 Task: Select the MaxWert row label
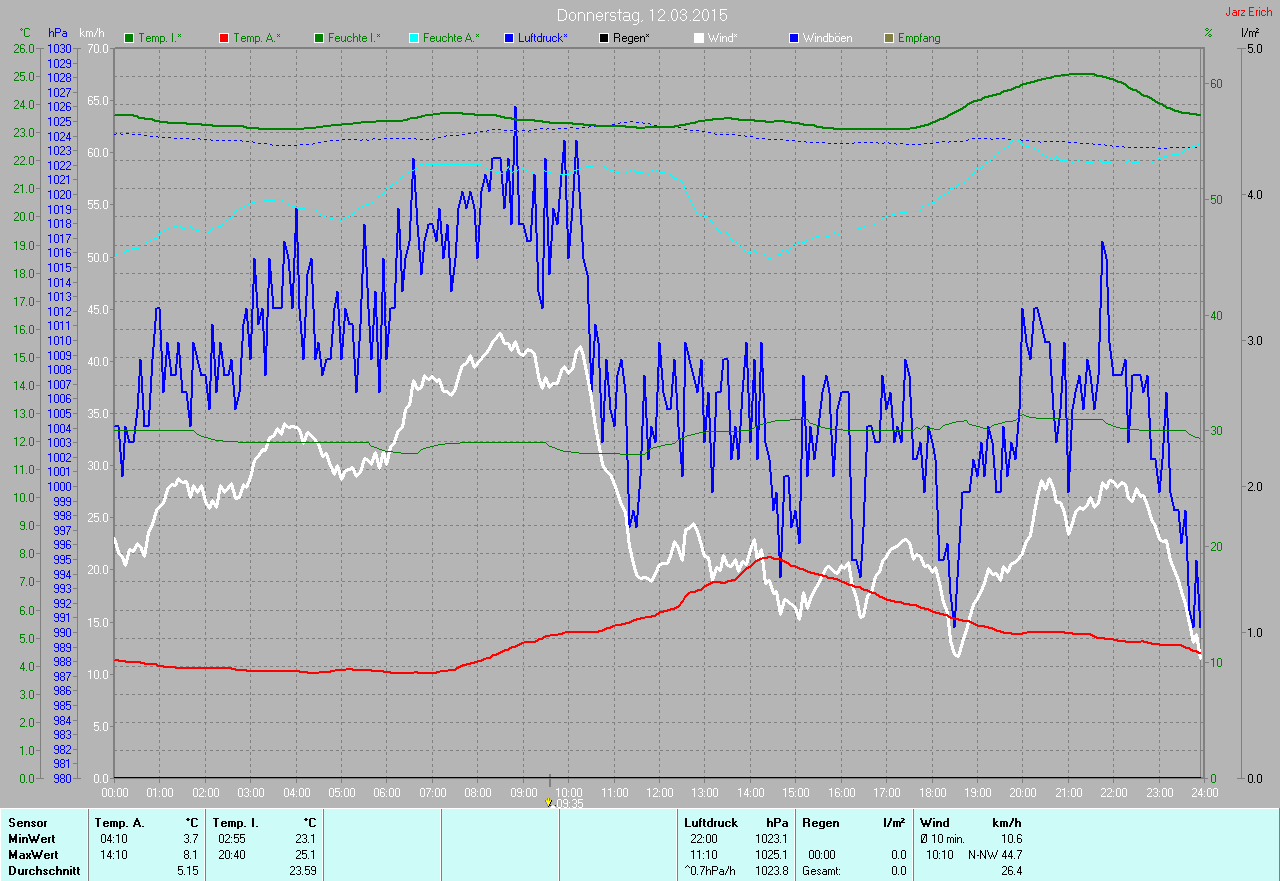click(33, 855)
